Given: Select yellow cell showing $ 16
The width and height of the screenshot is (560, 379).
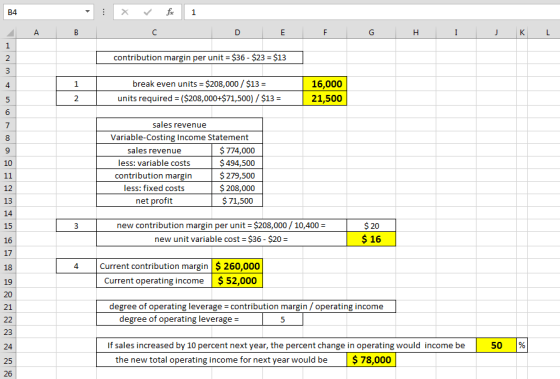Looking at the screenshot, I should coord(371,239).
